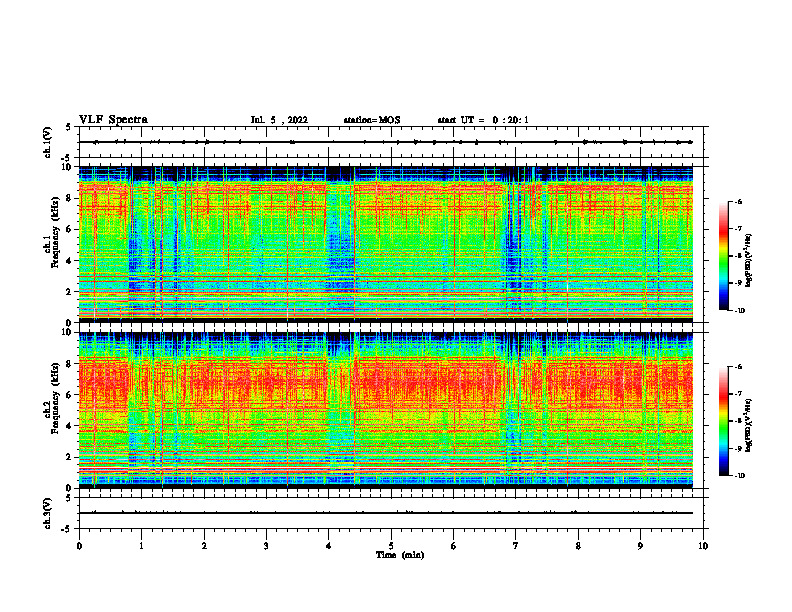Click the "-5" tick on ch.3(V) axis
Screen dimensions: 792x612
[x=67, y=529]
